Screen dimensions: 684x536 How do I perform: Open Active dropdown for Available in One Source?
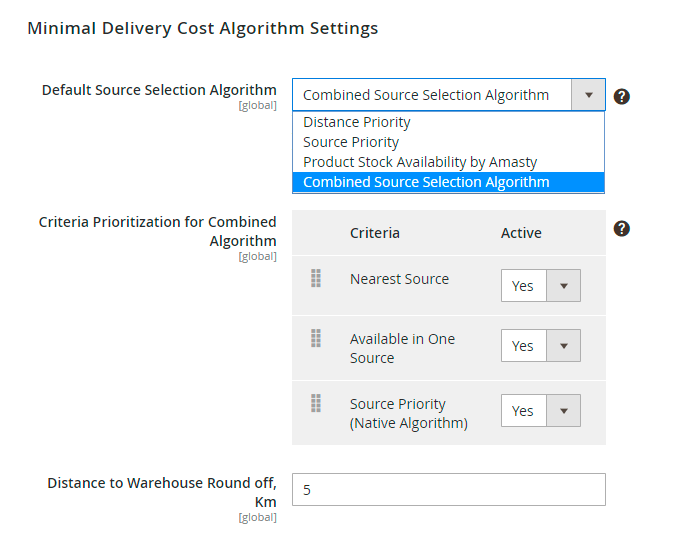[x=540, y=346]
